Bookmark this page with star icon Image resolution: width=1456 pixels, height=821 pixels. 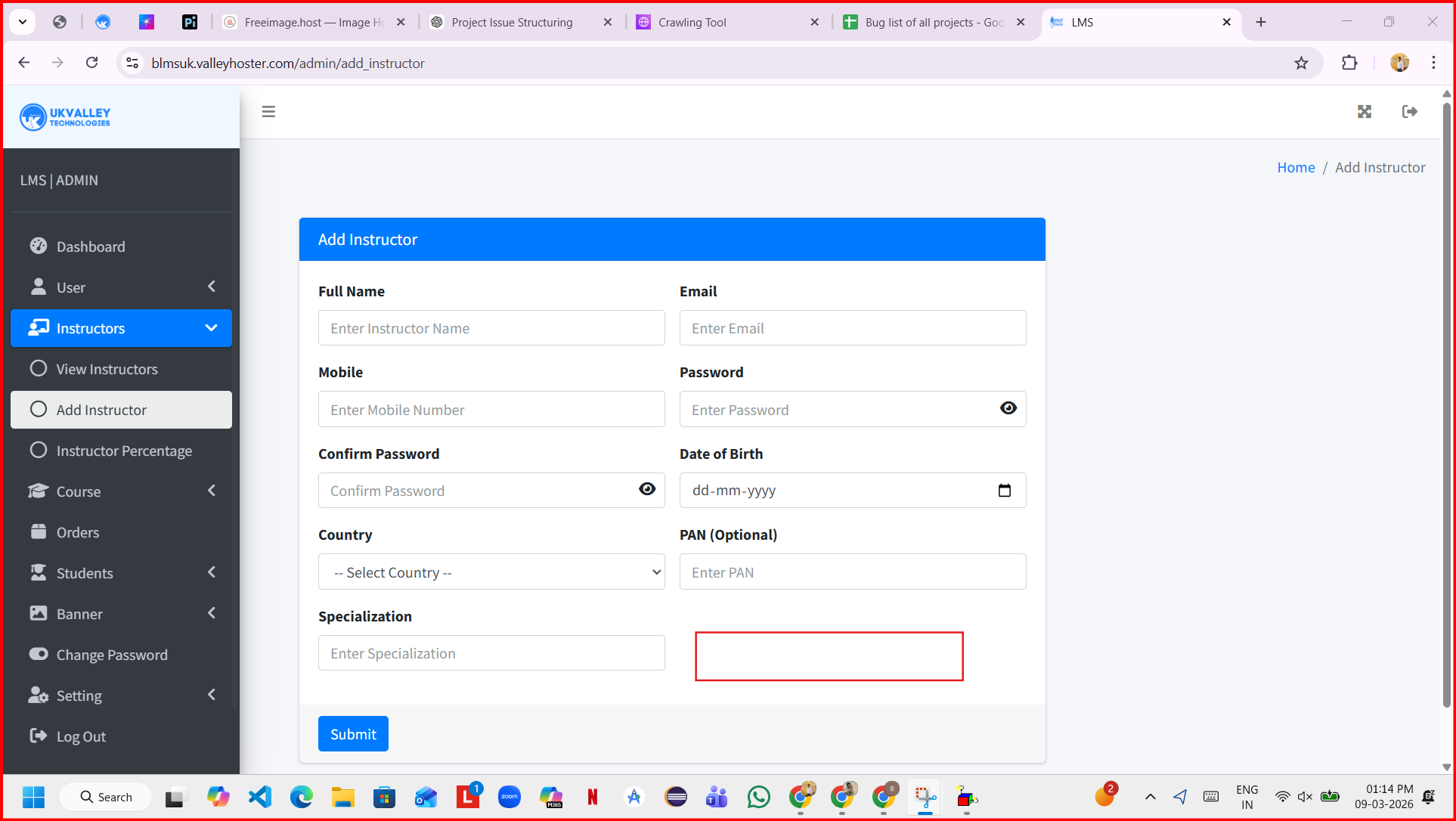point(1301,64)
